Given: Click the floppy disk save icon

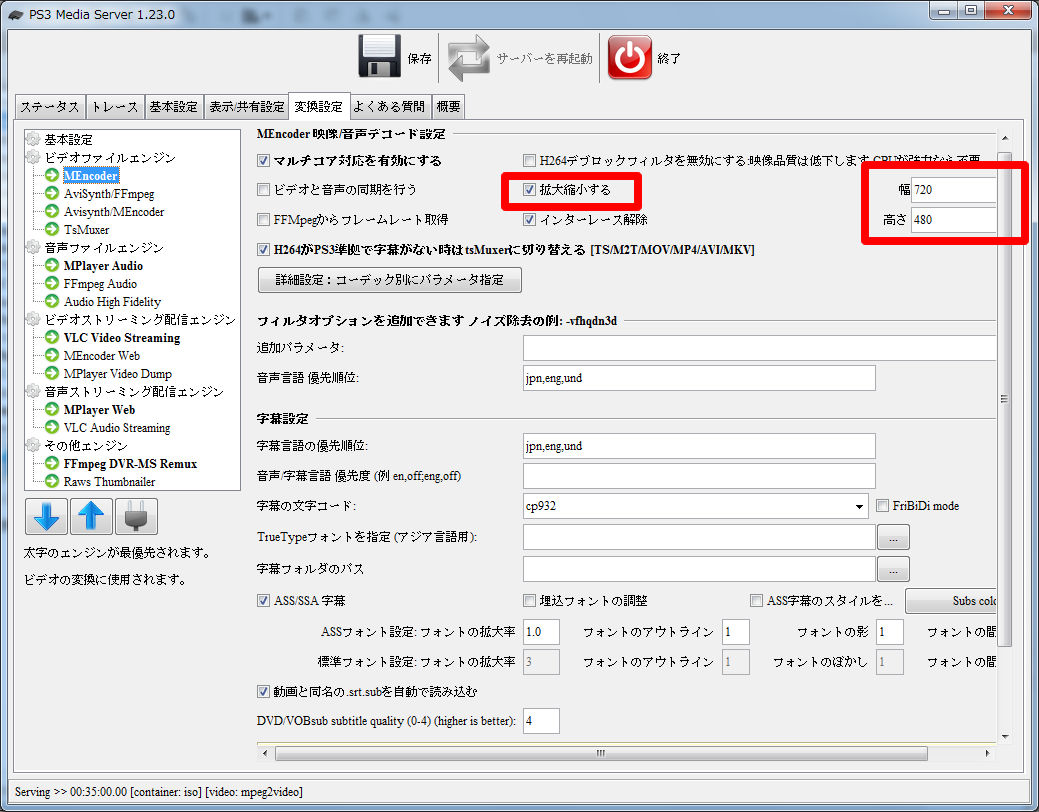Looking at the screenshot, I should pos(379,56).
